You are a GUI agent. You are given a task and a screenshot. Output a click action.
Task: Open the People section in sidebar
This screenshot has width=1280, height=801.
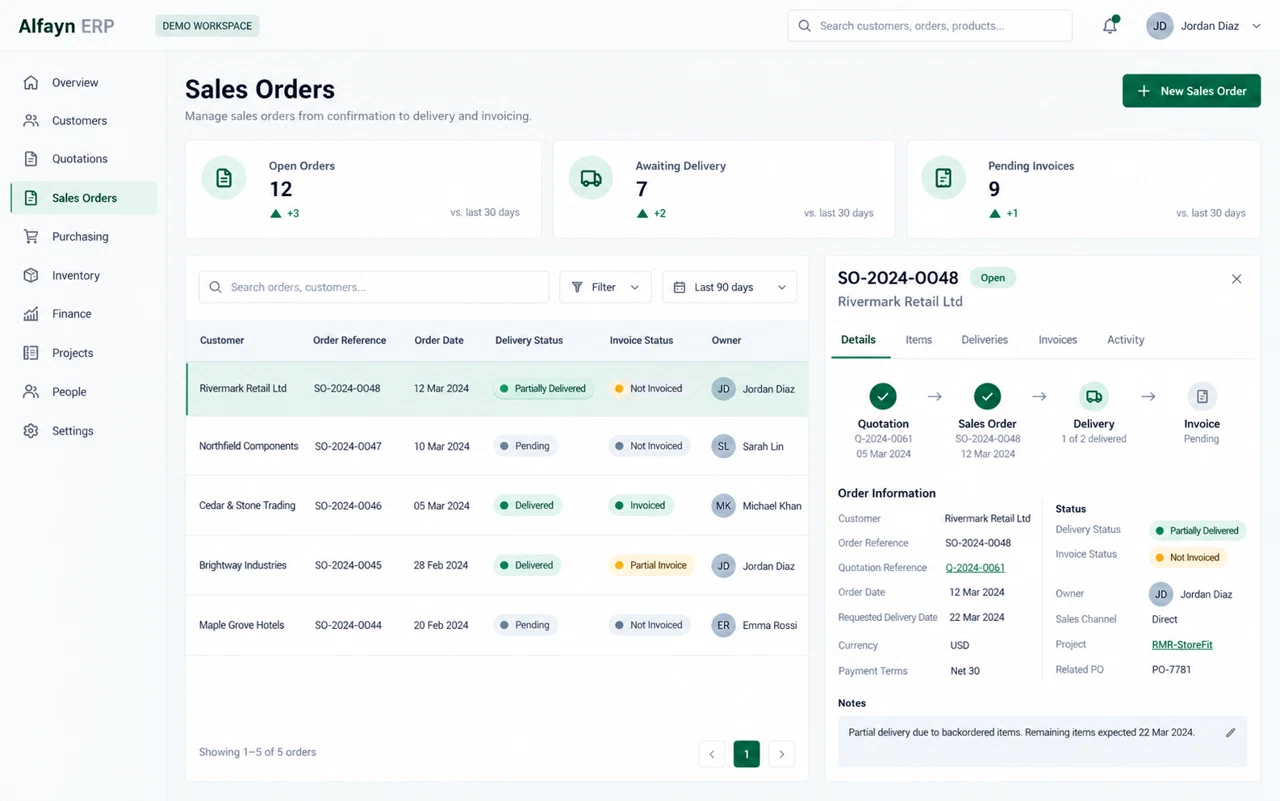pyautogui.click(x=84, y=392)
